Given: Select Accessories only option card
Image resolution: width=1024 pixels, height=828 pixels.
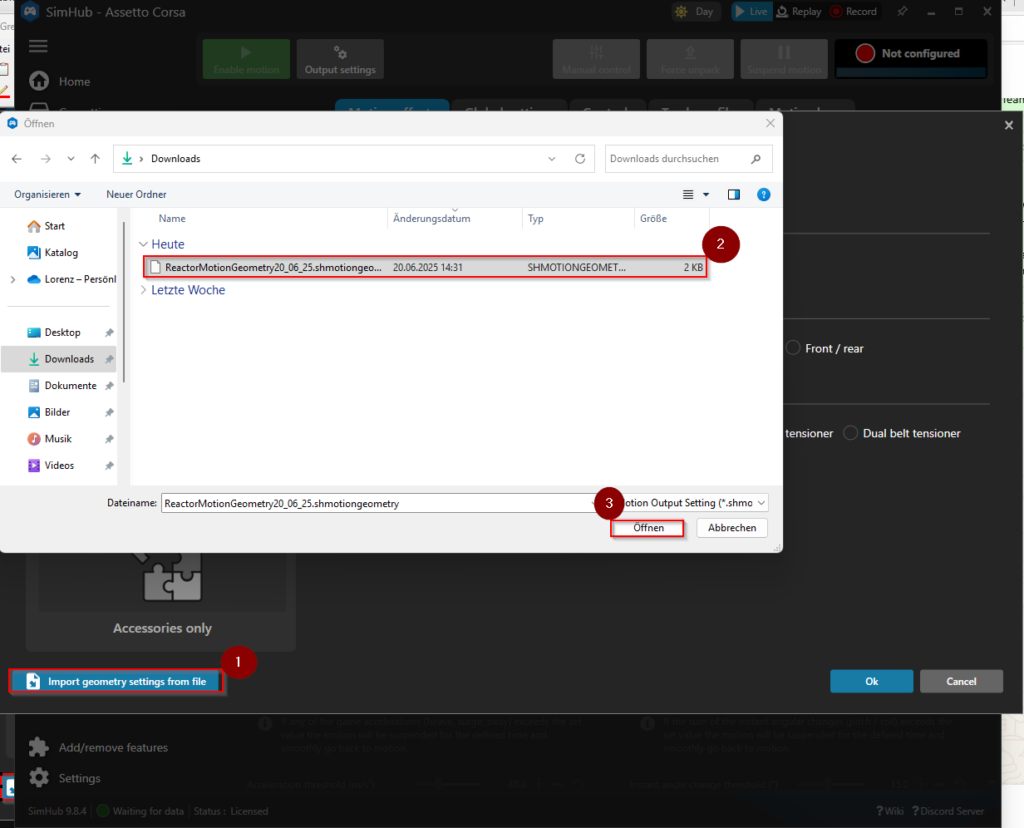Looking at the screenshot, I should pyautogui.click(x=161, y=601).
